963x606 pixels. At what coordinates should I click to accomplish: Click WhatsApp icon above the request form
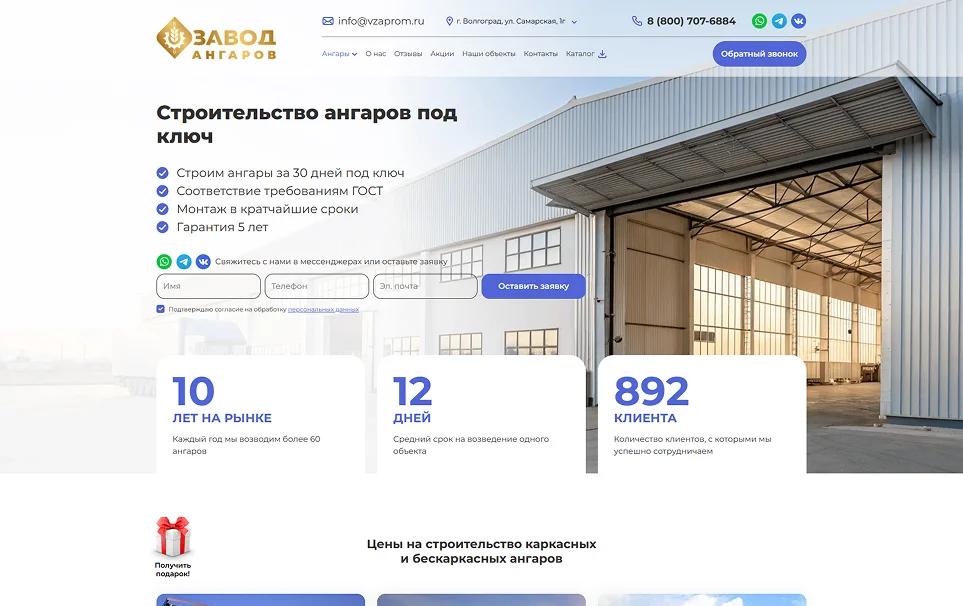click(x=164, y=261)
